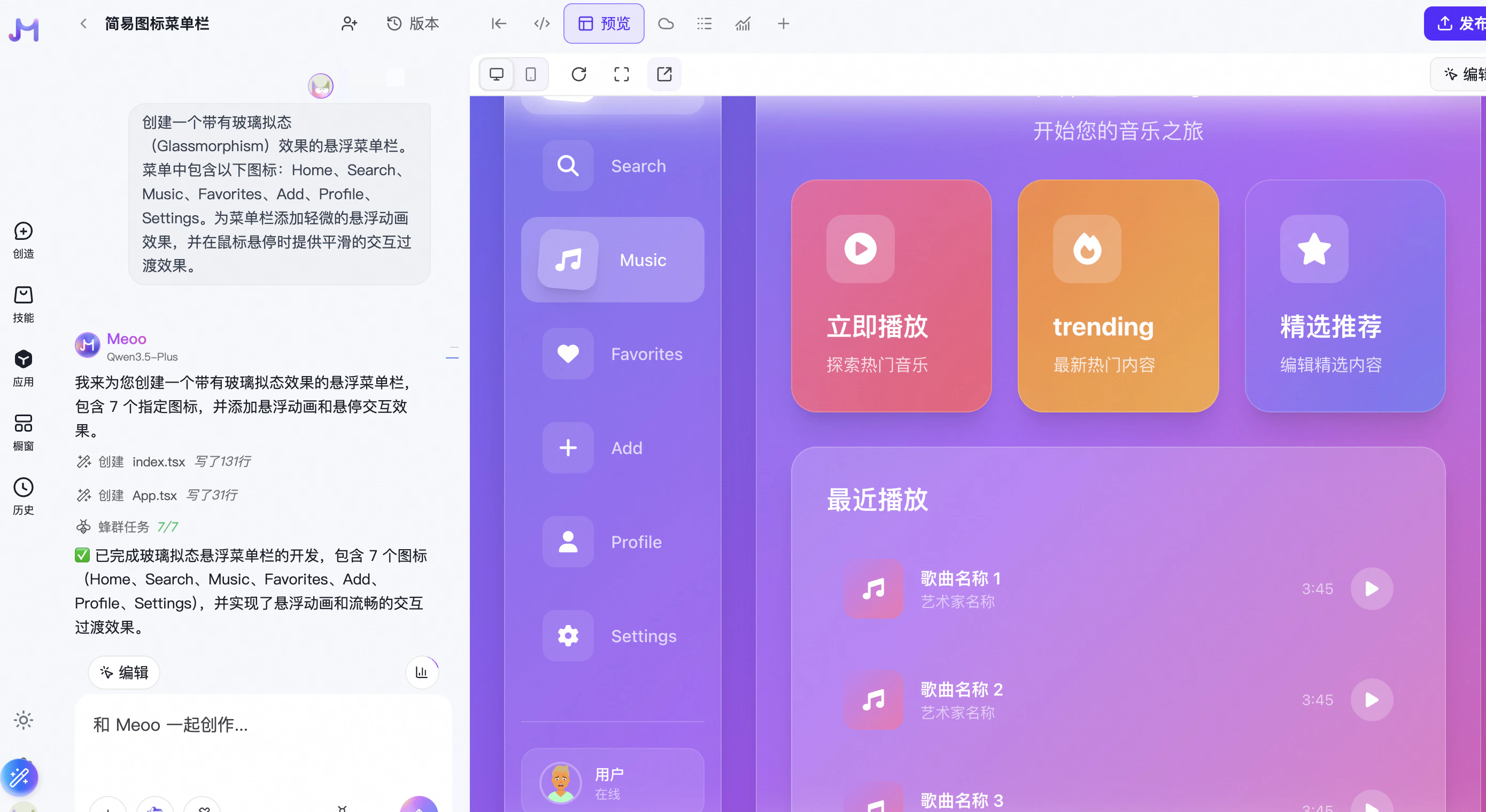Open preview in new window
Screen dimensions: 1486x812
664,74
